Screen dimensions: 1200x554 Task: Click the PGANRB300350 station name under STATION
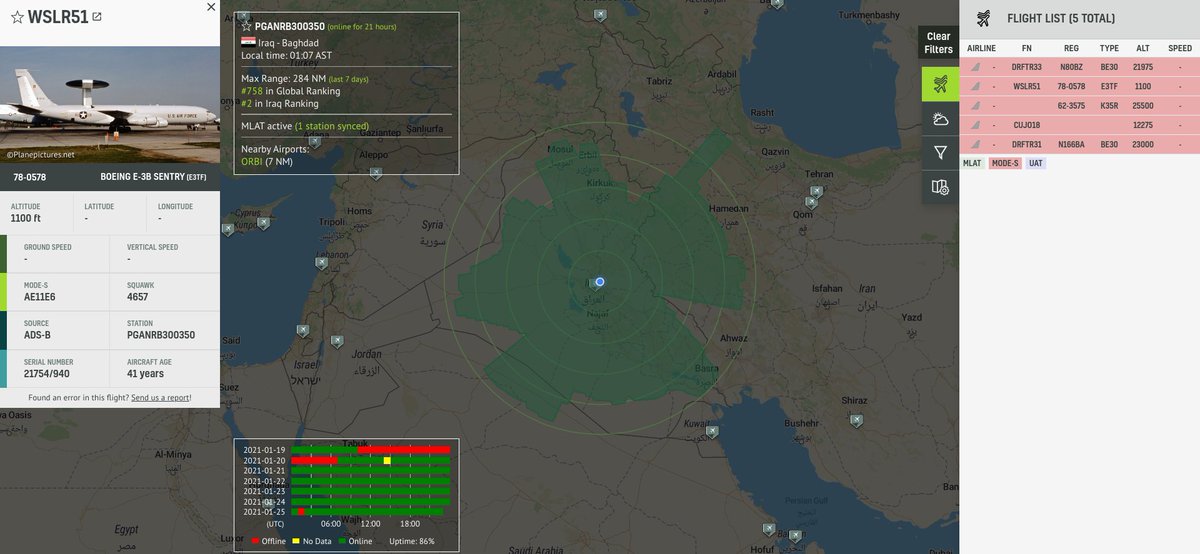pyautogui.click(x=161, y=335)
